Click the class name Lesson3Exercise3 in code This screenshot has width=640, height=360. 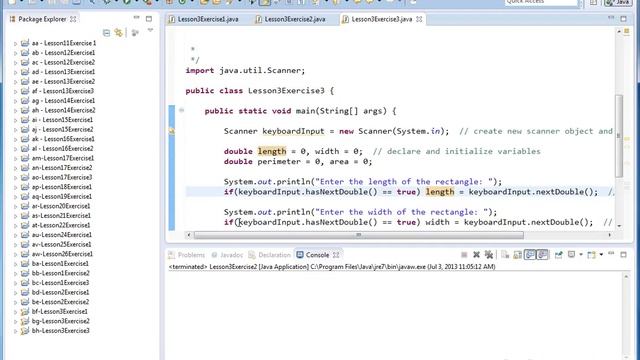click(x=286, y=91)
